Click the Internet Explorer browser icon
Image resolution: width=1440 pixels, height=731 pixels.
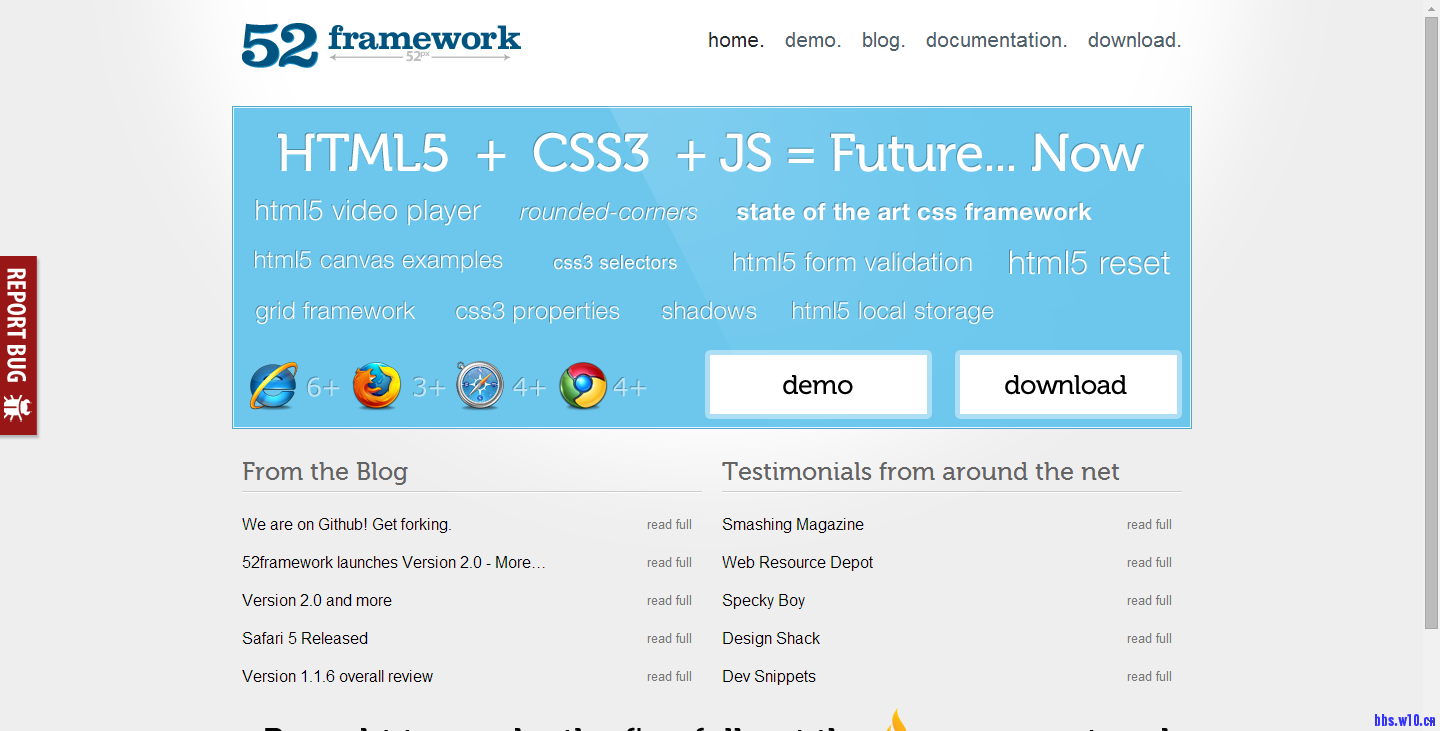click(x=273, y=386)
